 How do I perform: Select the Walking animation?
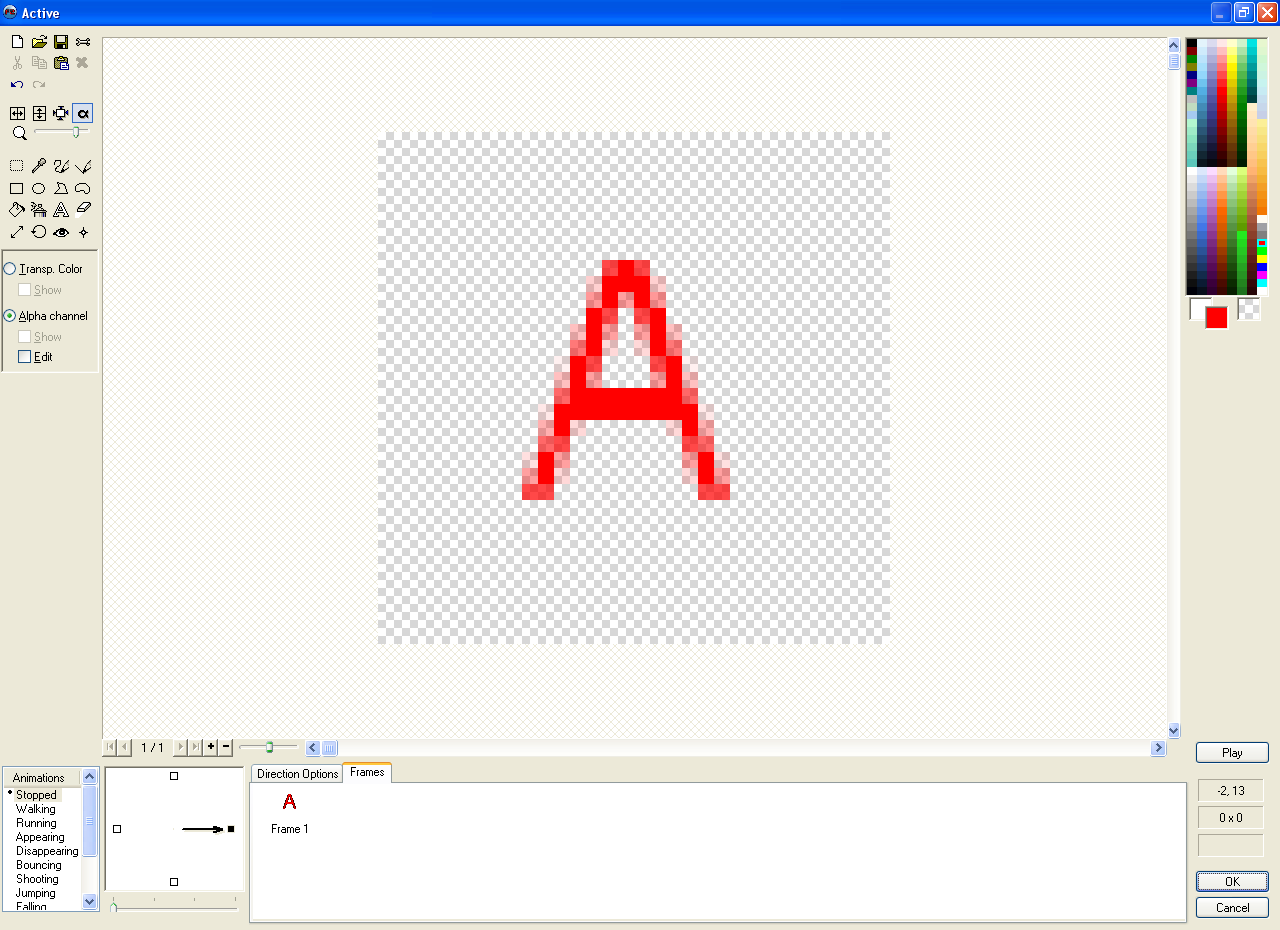click(36, 809)
